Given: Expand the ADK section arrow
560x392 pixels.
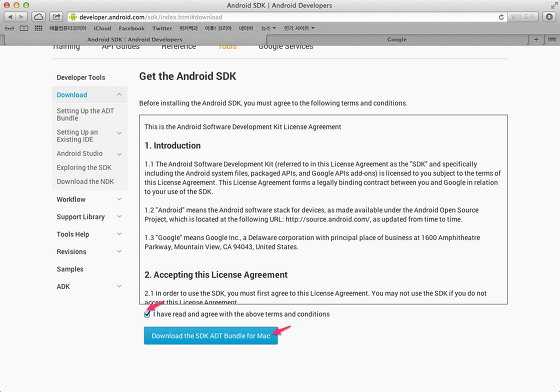Looking at the screenshot, I should point(119,286).
